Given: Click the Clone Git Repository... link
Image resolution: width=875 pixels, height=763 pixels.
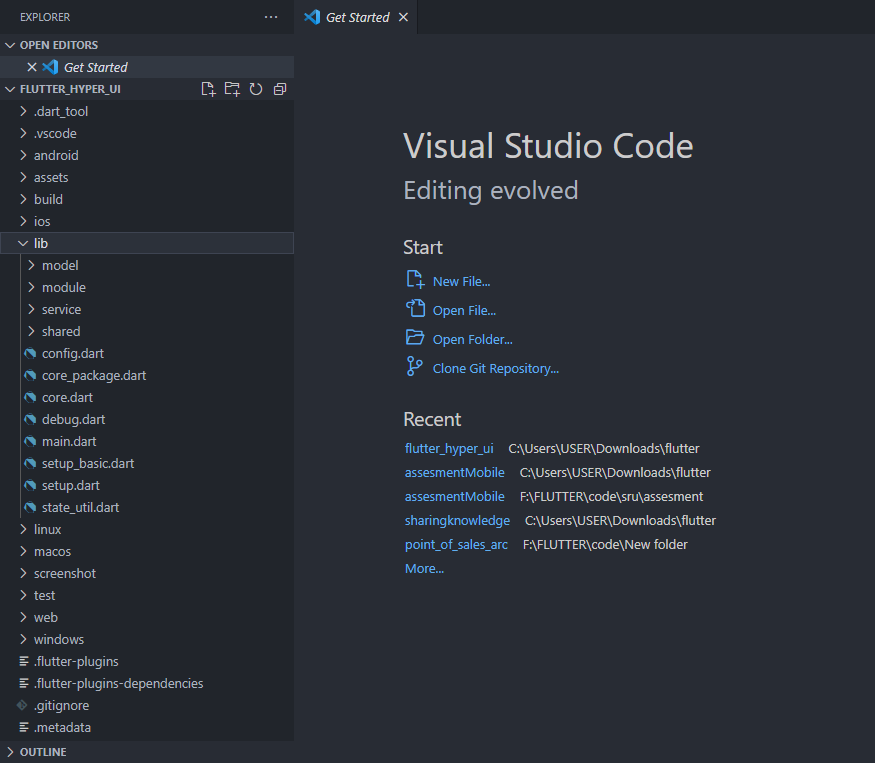Looking at the screenshot, I should point(496,368).
